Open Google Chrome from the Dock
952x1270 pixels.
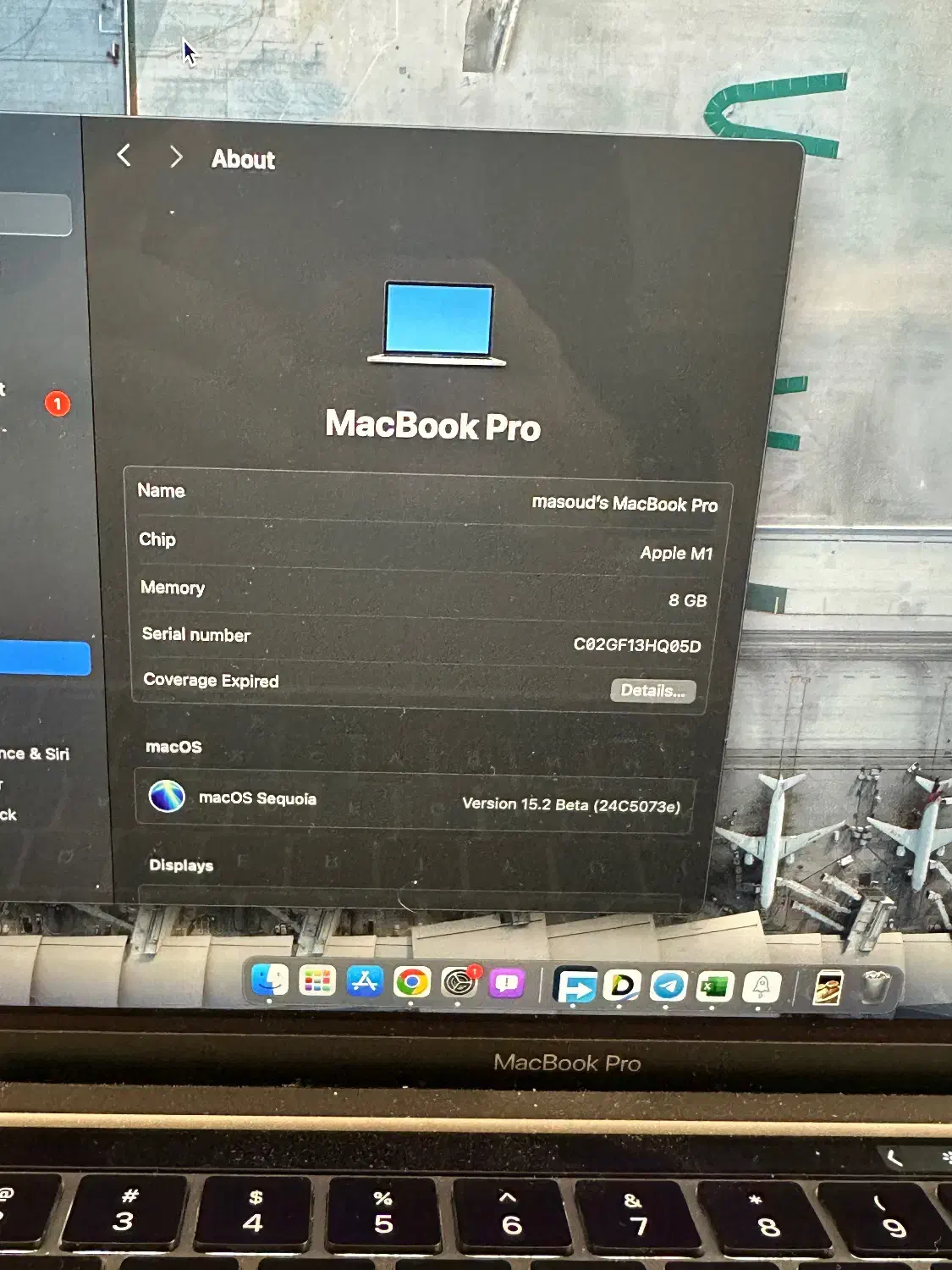[412, 983]
